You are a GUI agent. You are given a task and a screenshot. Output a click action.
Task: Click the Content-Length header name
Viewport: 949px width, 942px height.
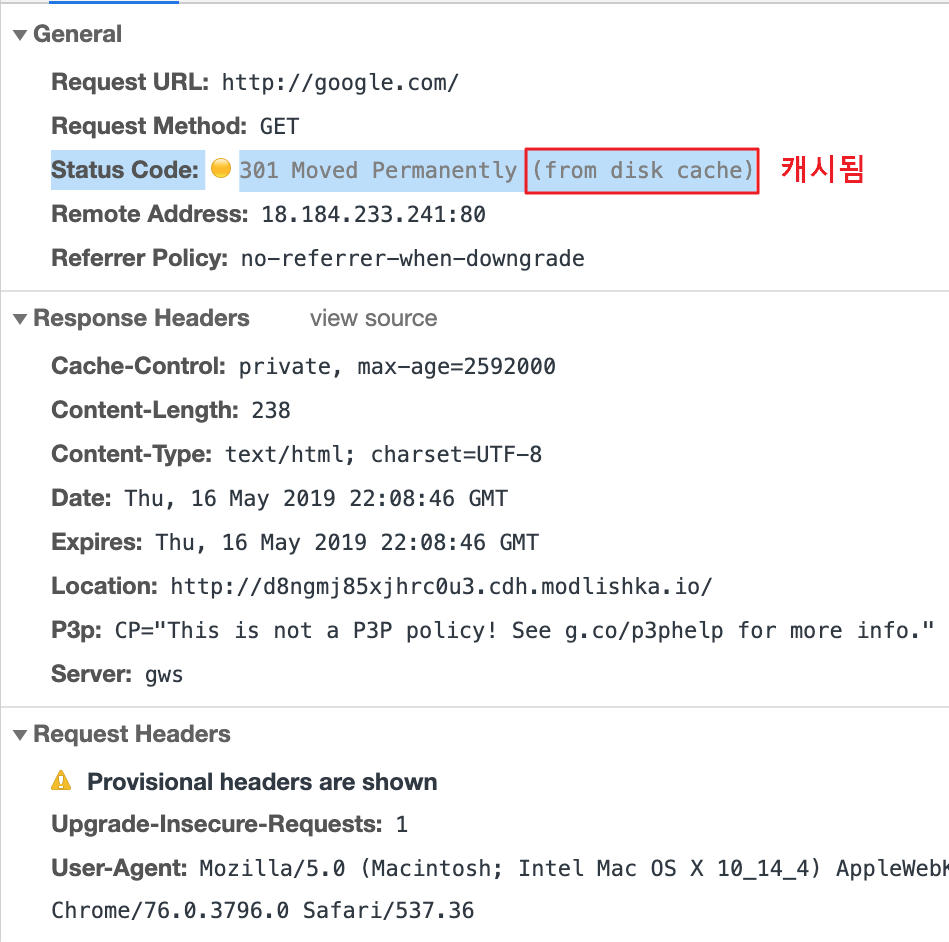coord(145,410)
